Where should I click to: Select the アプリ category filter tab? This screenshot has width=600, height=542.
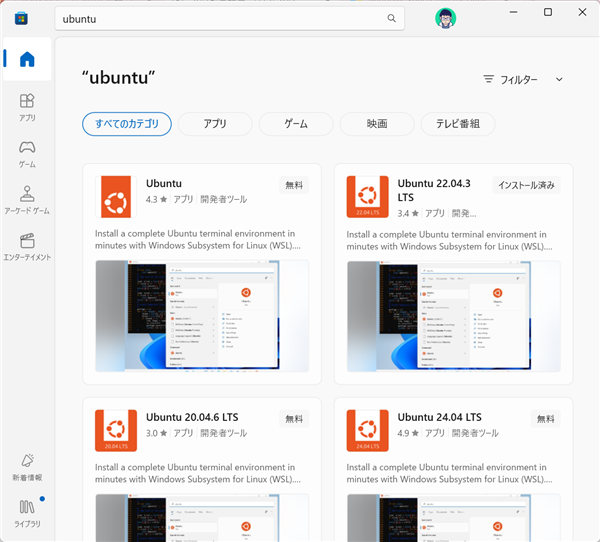point(215,124)
